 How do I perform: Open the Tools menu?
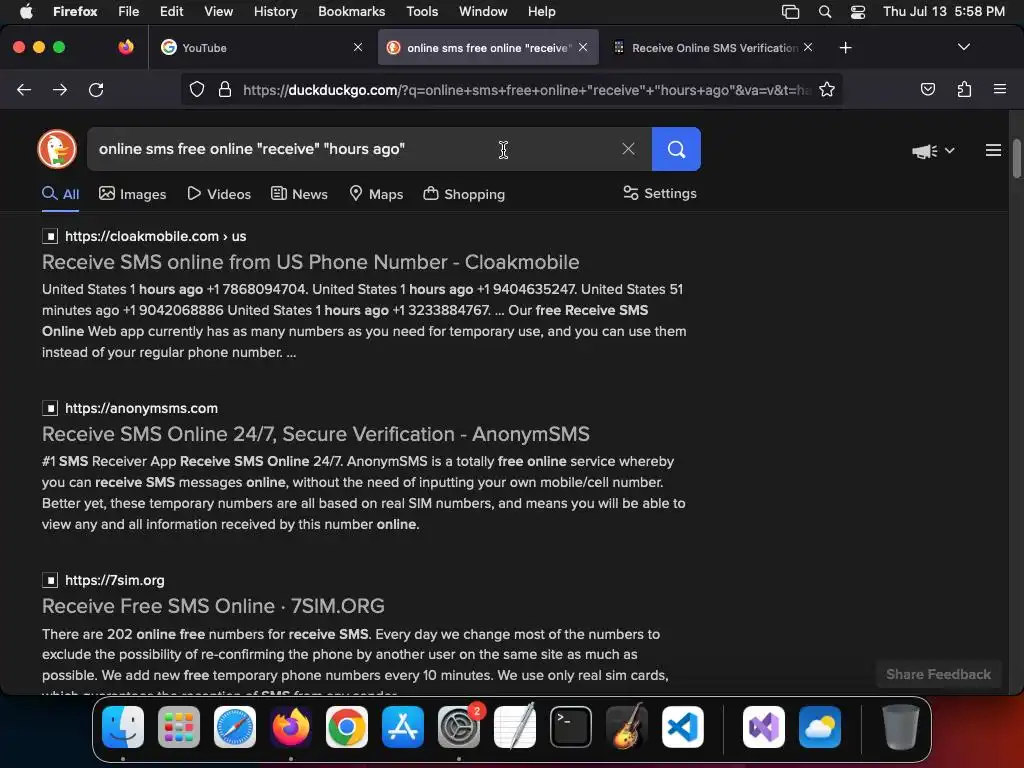pos(422,12)
